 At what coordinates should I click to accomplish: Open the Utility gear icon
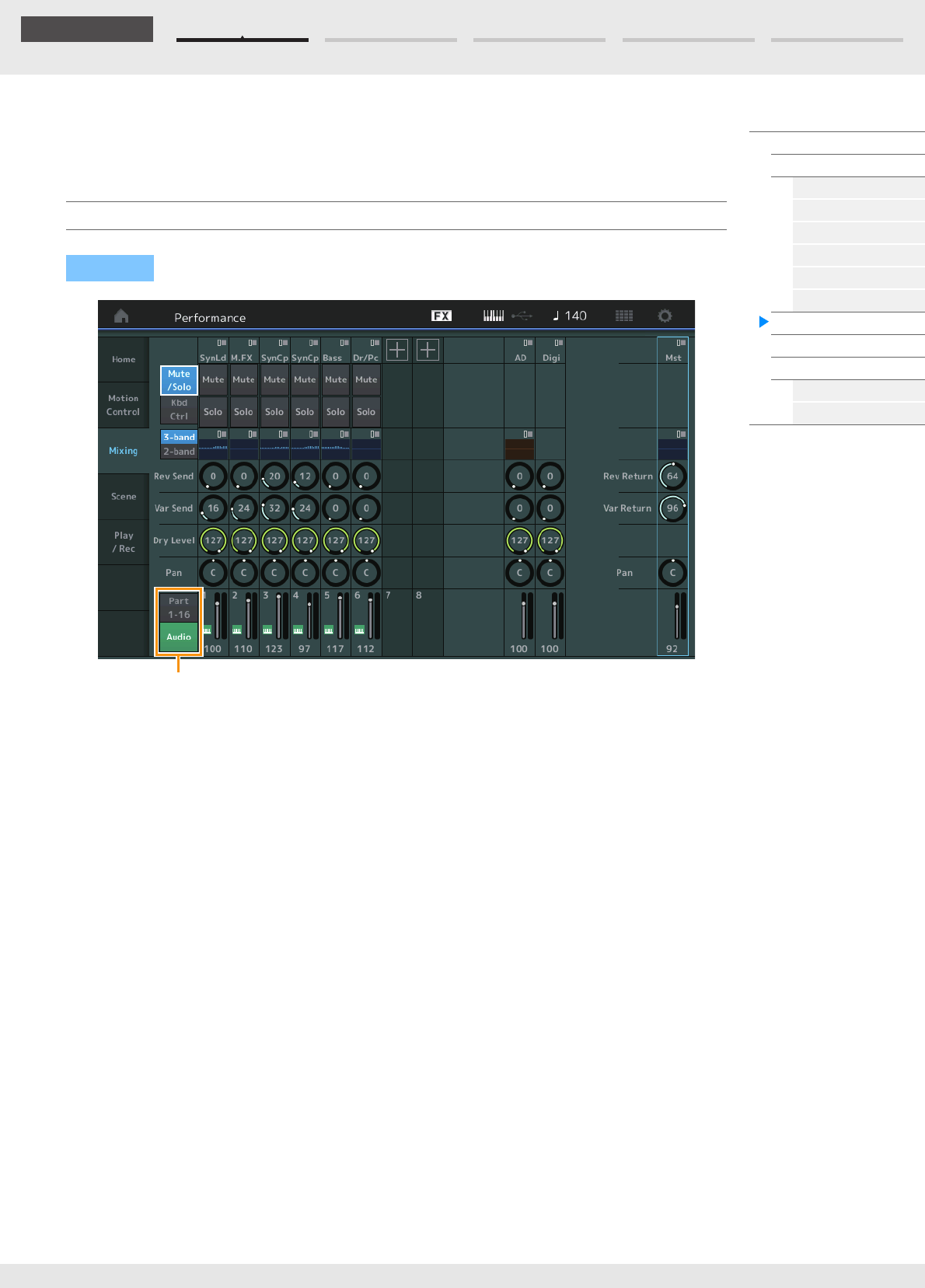pos(665,316)
